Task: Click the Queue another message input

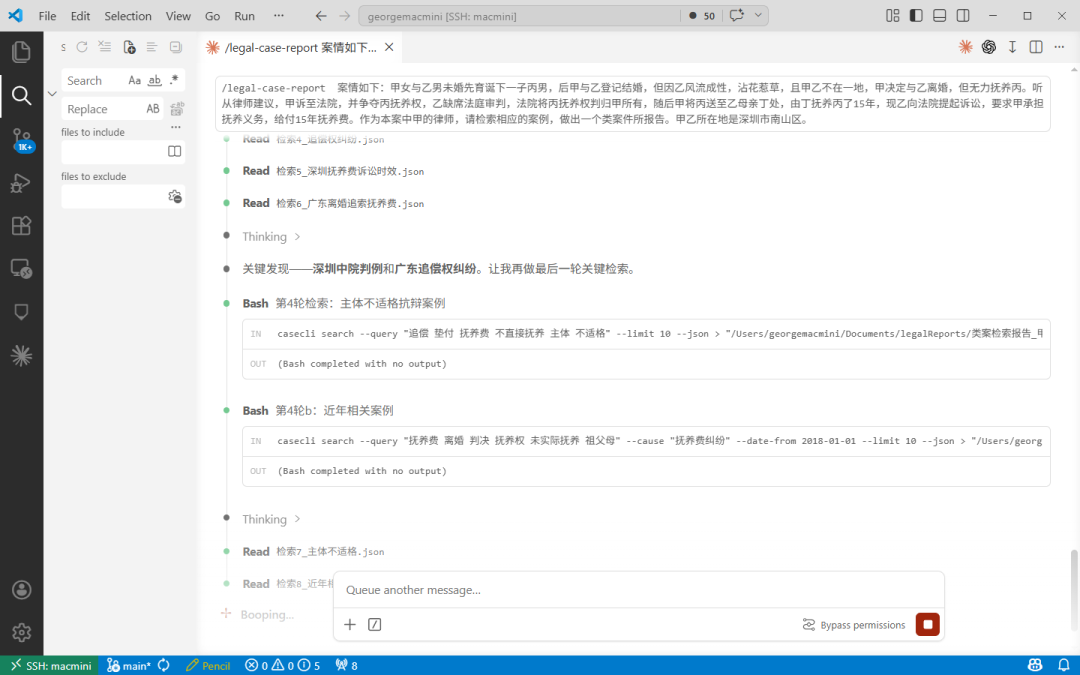Action: [x=638, y=590]
